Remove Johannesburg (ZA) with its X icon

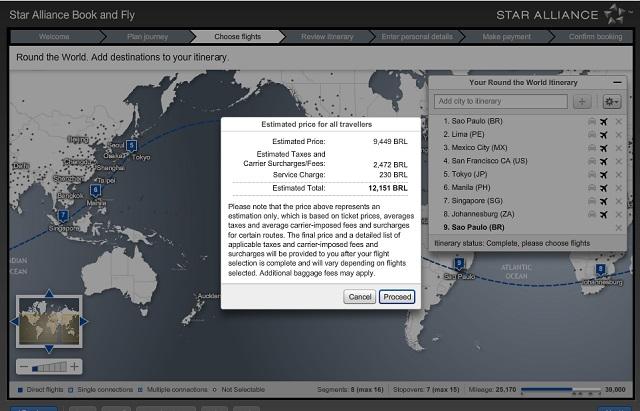(618, 214)
